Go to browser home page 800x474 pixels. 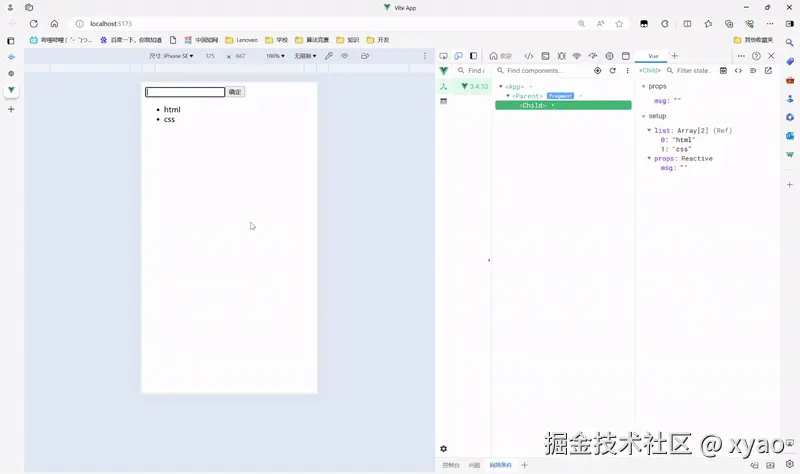54,23
